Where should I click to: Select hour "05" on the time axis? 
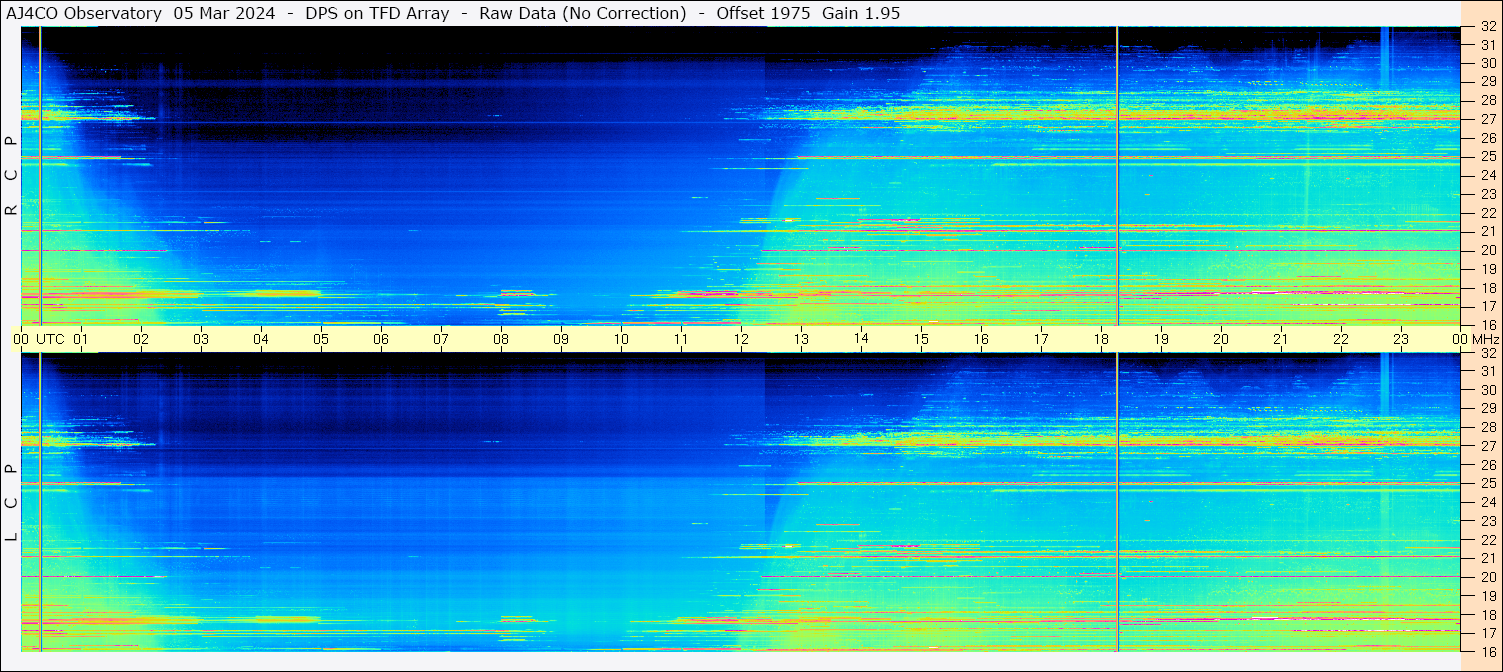click(x=321, y=339)
